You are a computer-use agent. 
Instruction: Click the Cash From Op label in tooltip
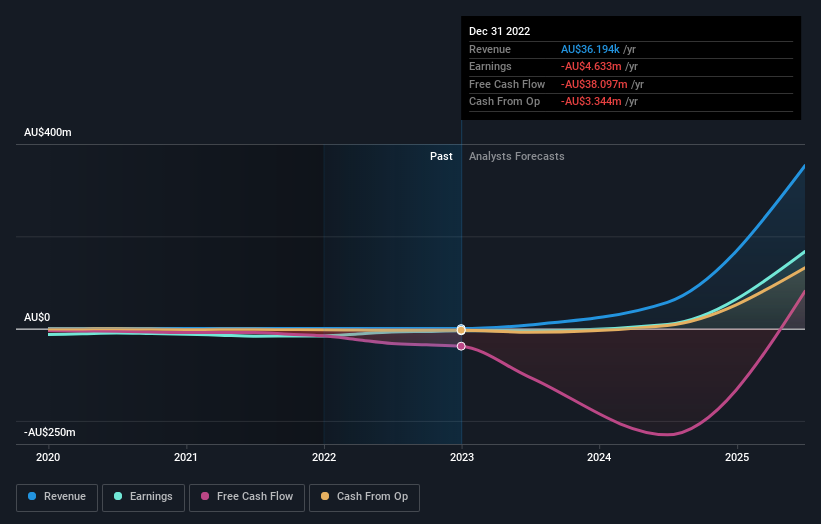point(504,102)
